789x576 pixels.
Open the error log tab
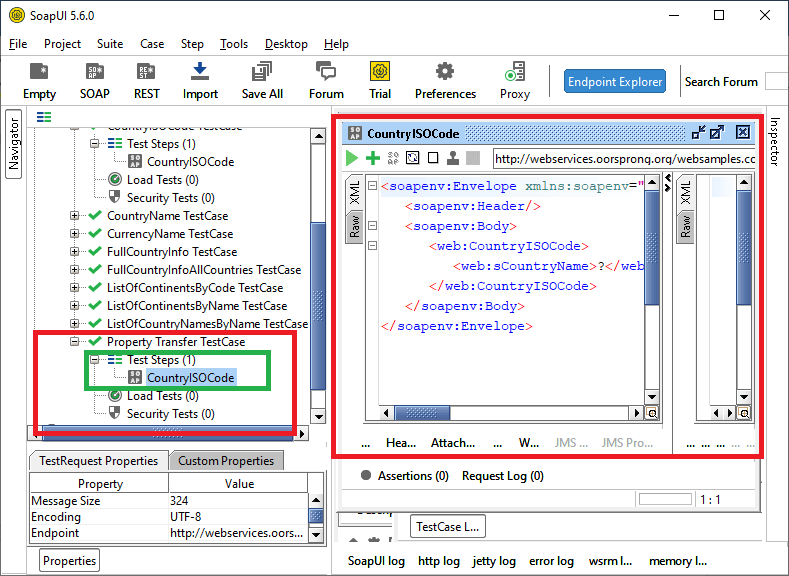[x=551, y=561]
